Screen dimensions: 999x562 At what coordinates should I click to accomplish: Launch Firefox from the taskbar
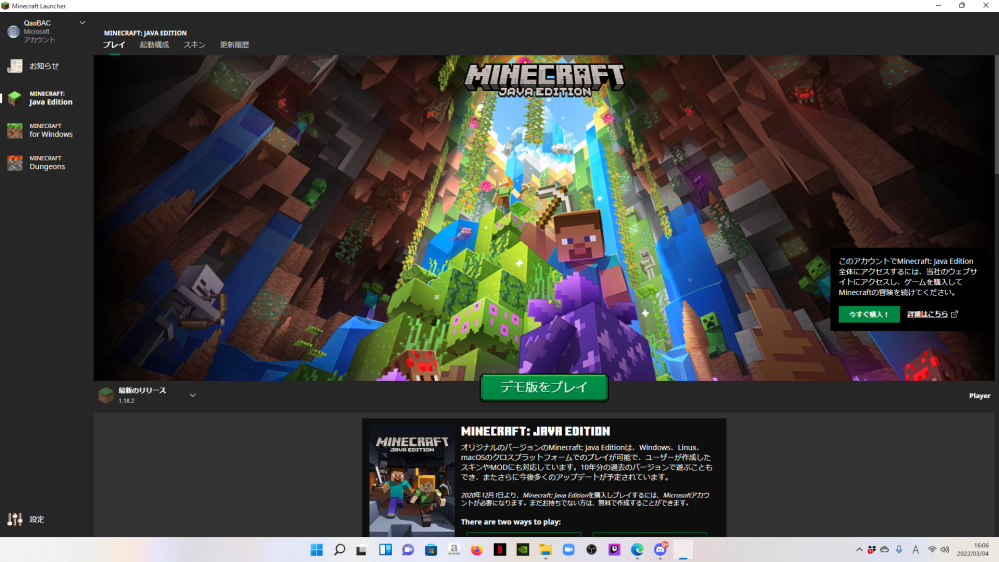click(477, 550)
